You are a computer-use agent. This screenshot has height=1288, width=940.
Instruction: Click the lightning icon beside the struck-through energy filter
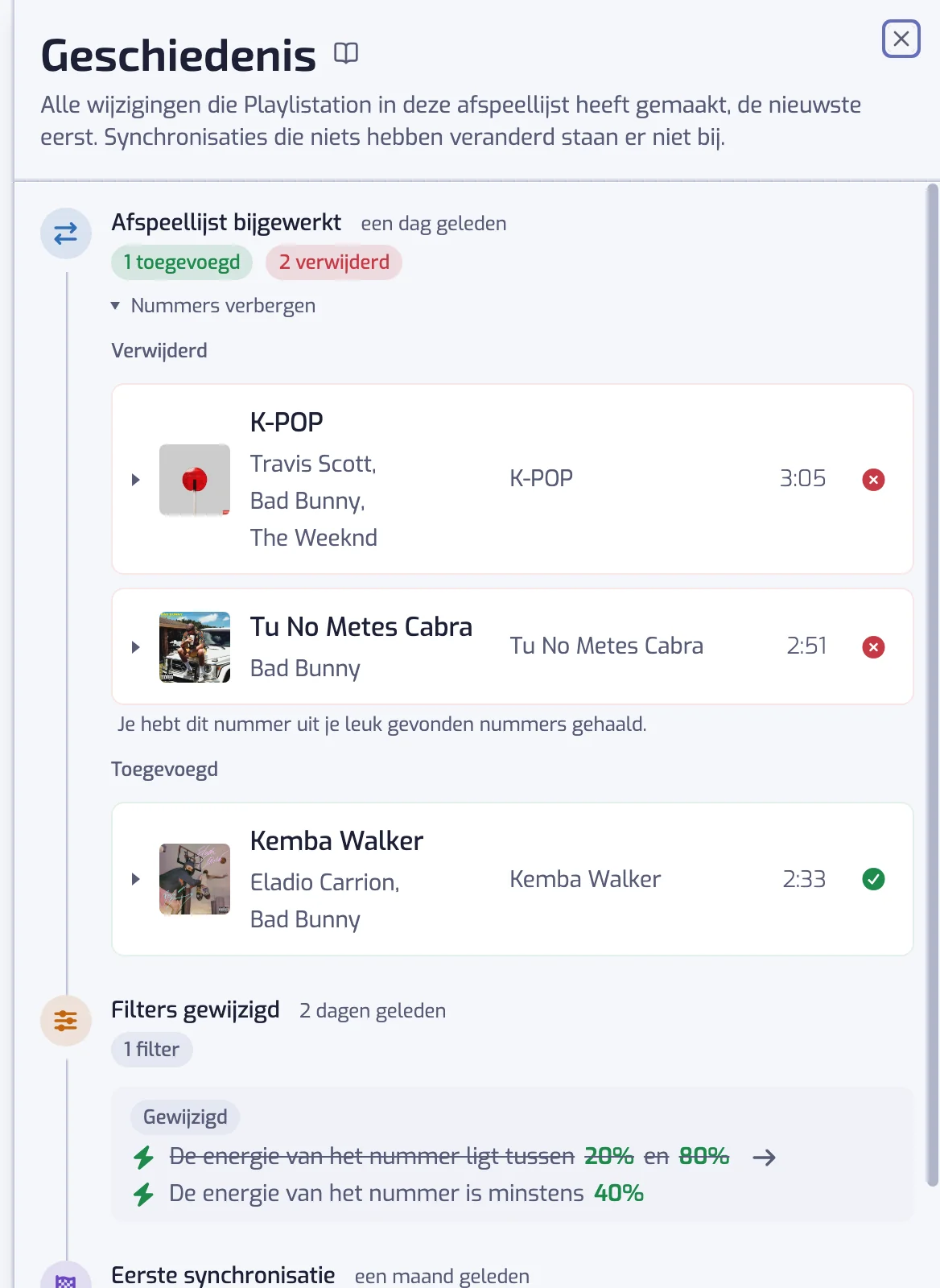144,1158
